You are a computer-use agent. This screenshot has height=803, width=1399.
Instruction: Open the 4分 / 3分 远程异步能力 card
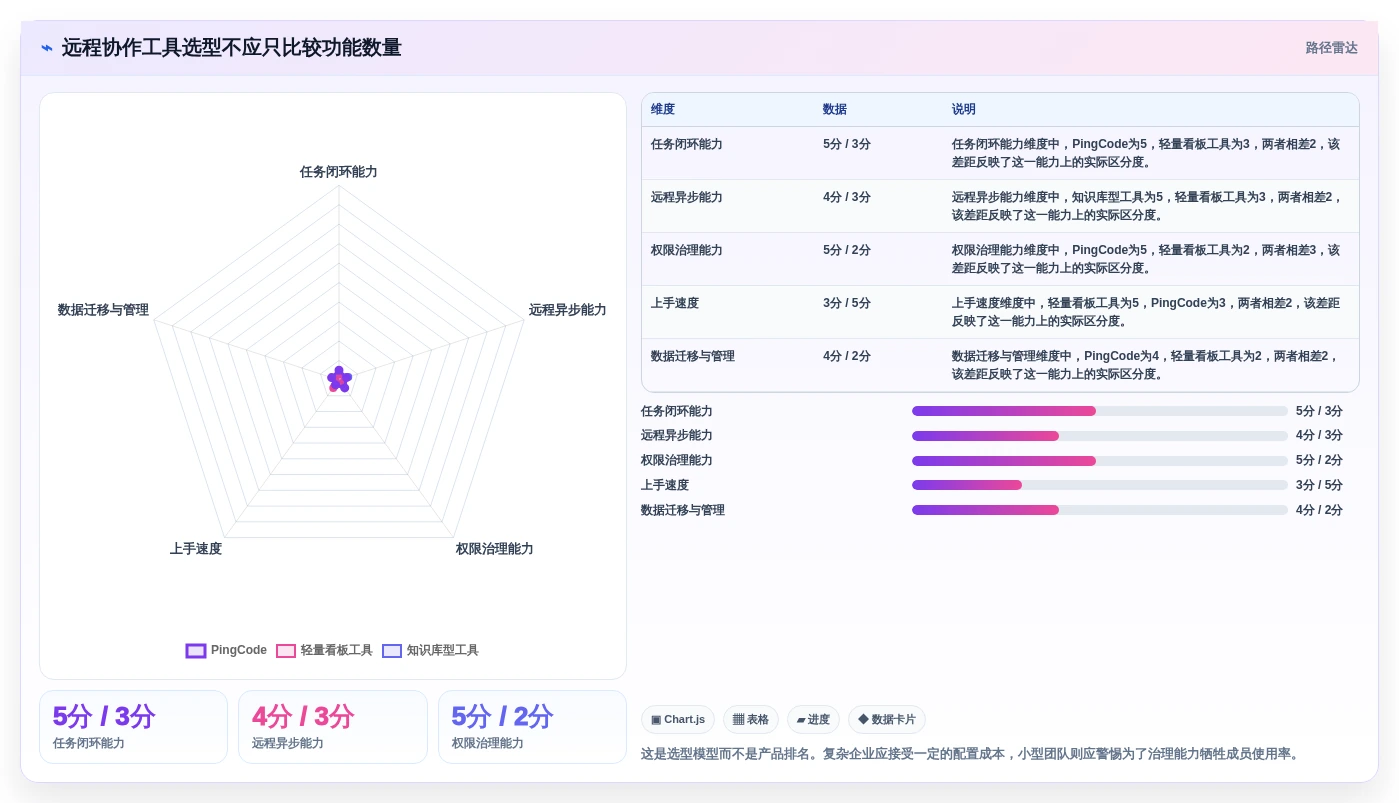[x=333, y=727]
